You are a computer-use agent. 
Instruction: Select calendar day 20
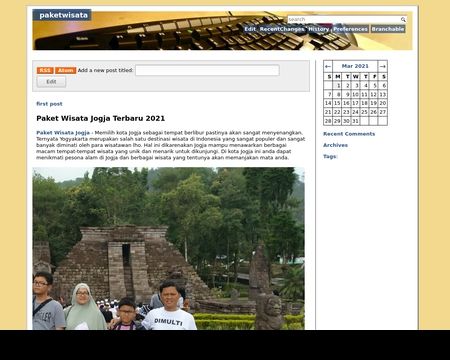[383, 103]
